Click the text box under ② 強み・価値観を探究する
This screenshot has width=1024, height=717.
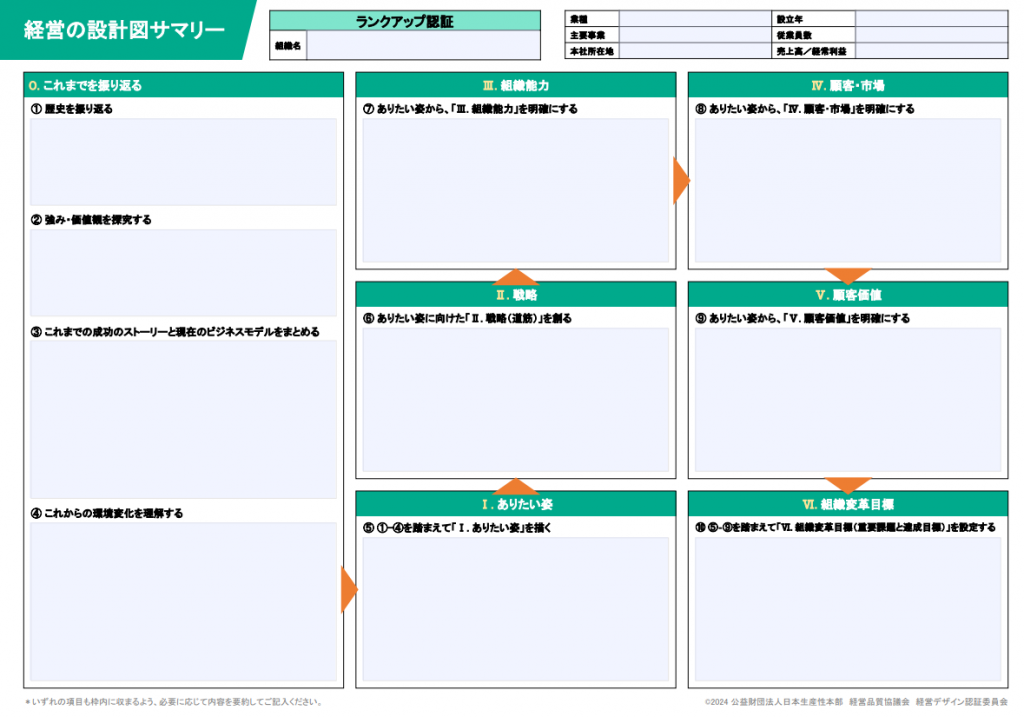183,272
